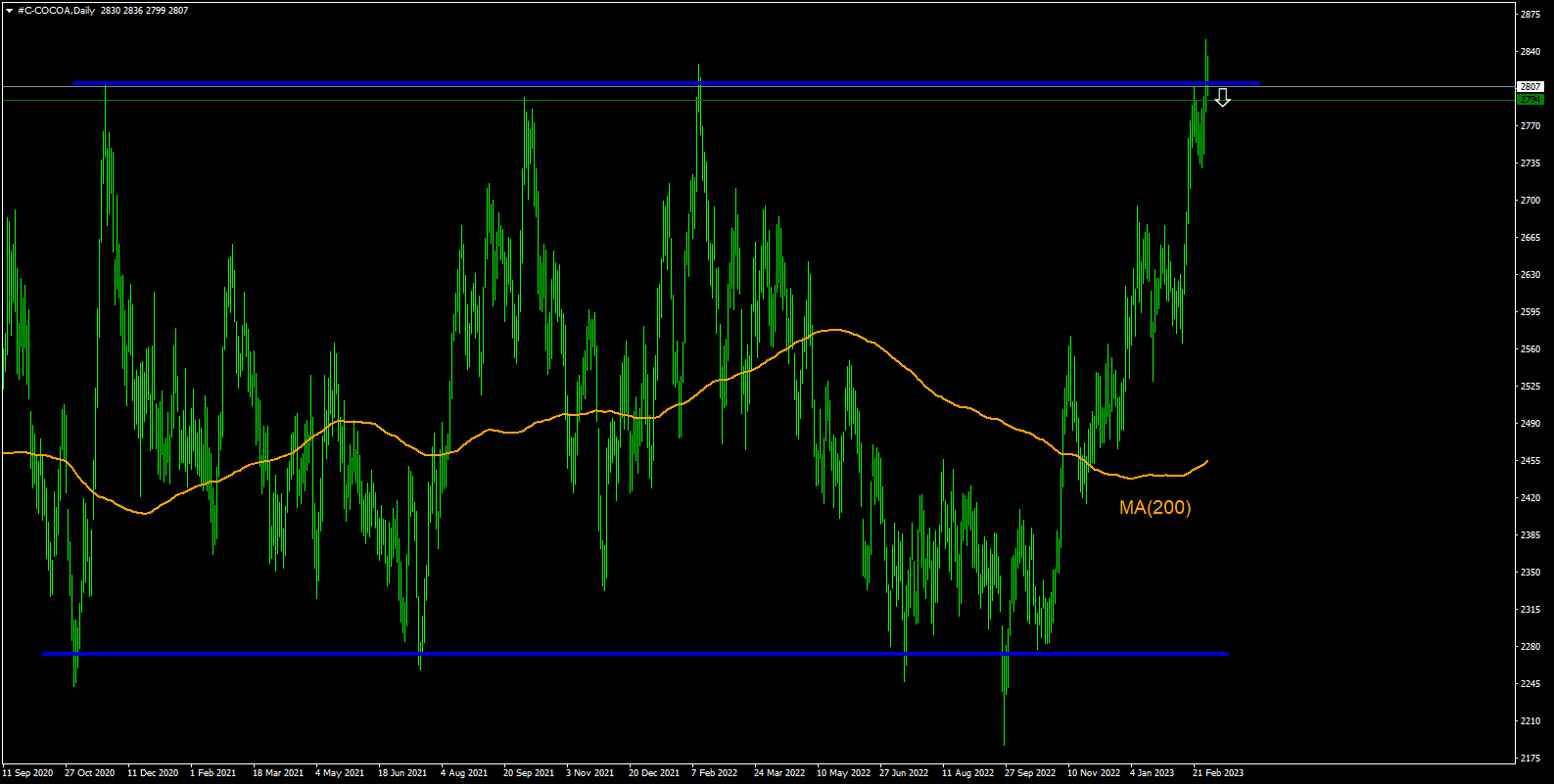Click the 27 Sep 2022 date label
1554x784 pixels.
[1029, 773]
